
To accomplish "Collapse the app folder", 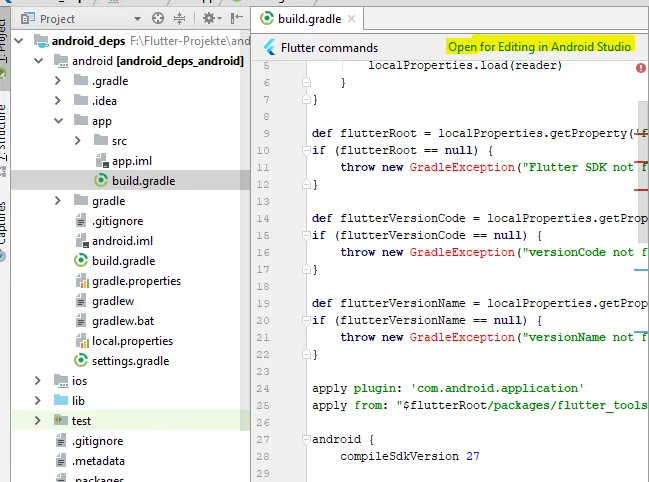I will click(x=58, y=121).
